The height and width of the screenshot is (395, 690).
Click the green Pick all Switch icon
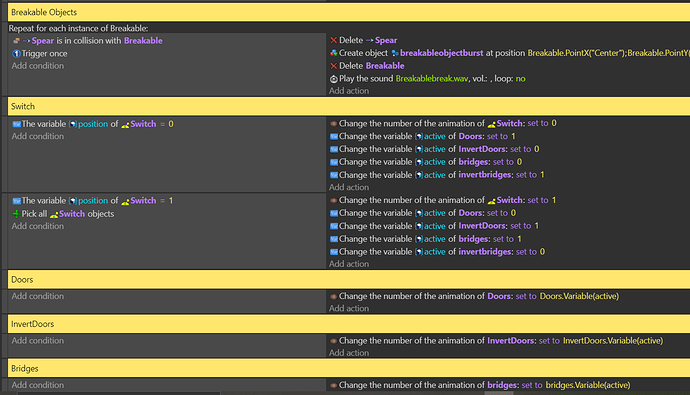tap(16, 214)
